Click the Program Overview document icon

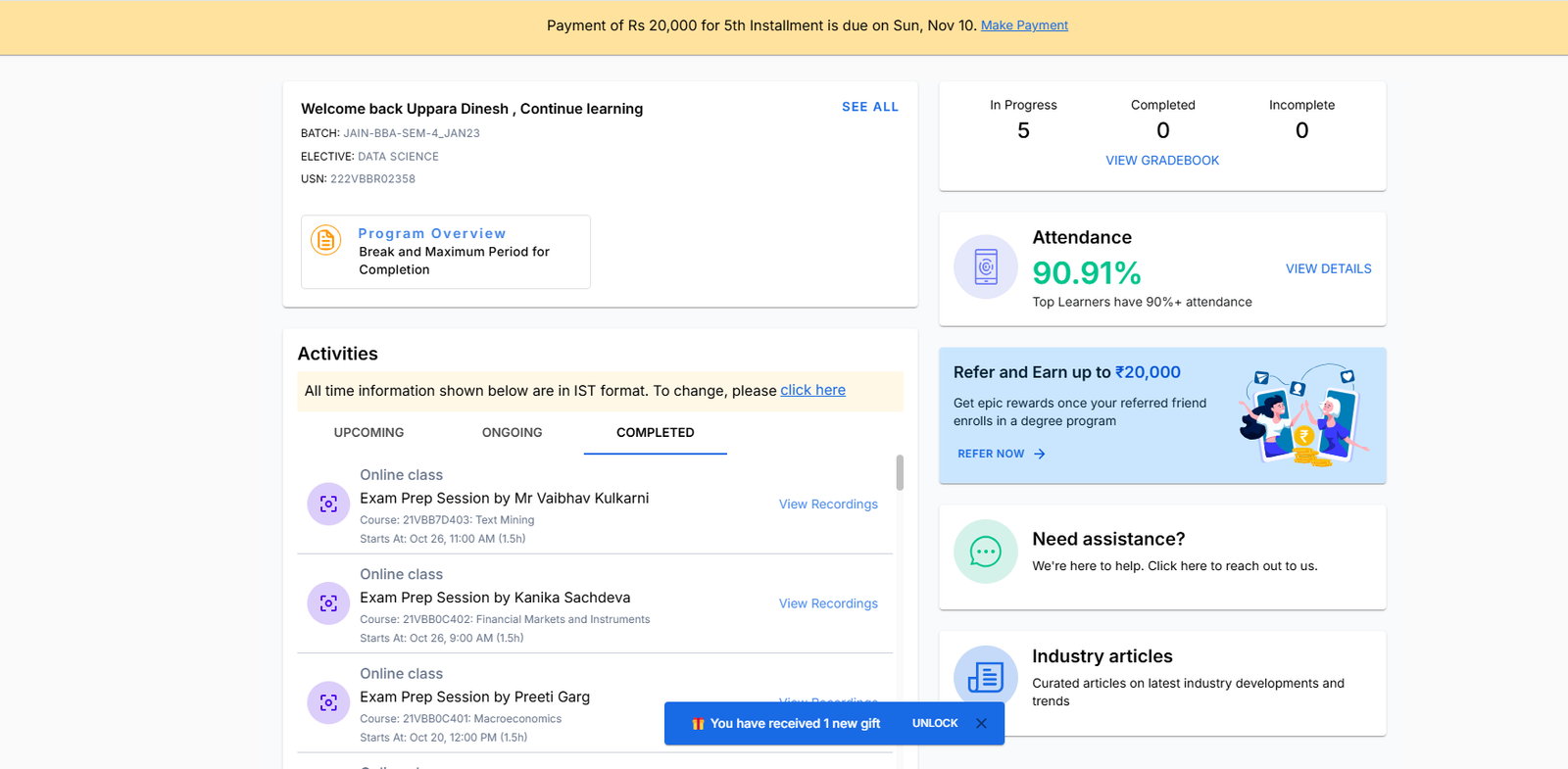(325, 240)
